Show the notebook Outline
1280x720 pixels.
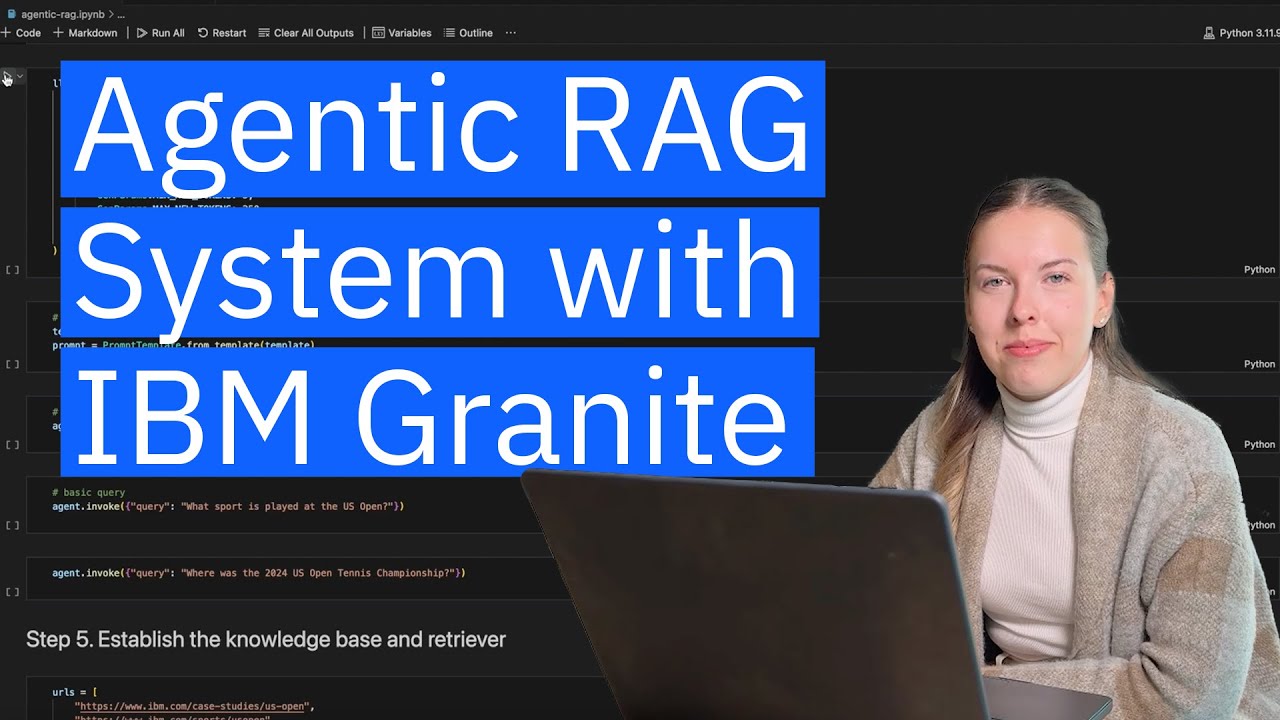(x=468, y=33)
